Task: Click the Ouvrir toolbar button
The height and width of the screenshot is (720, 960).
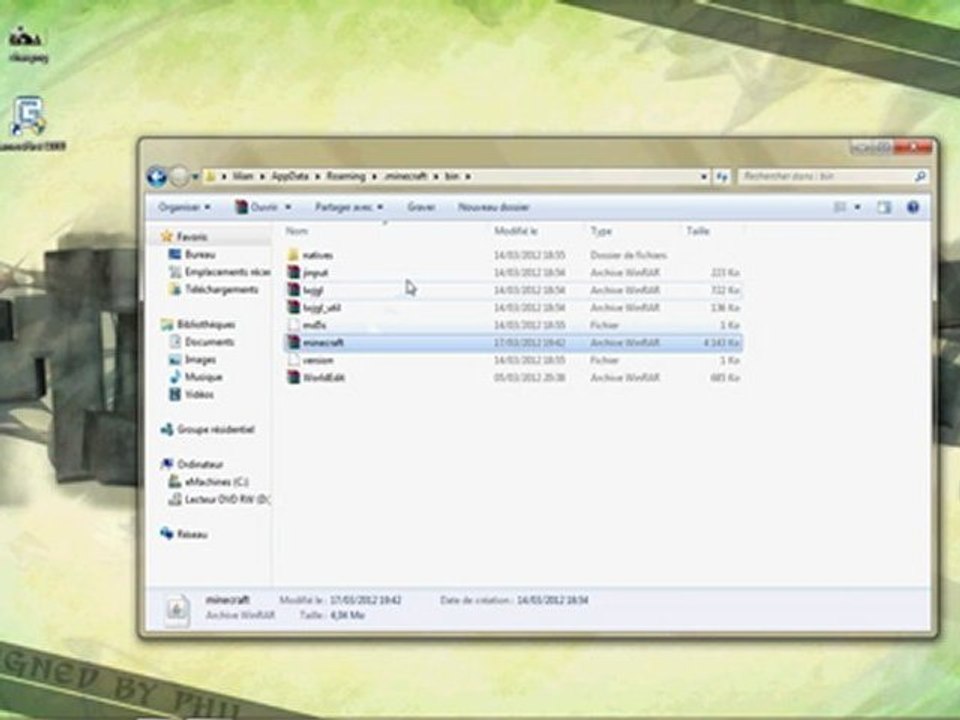Action: pos(257,208)
